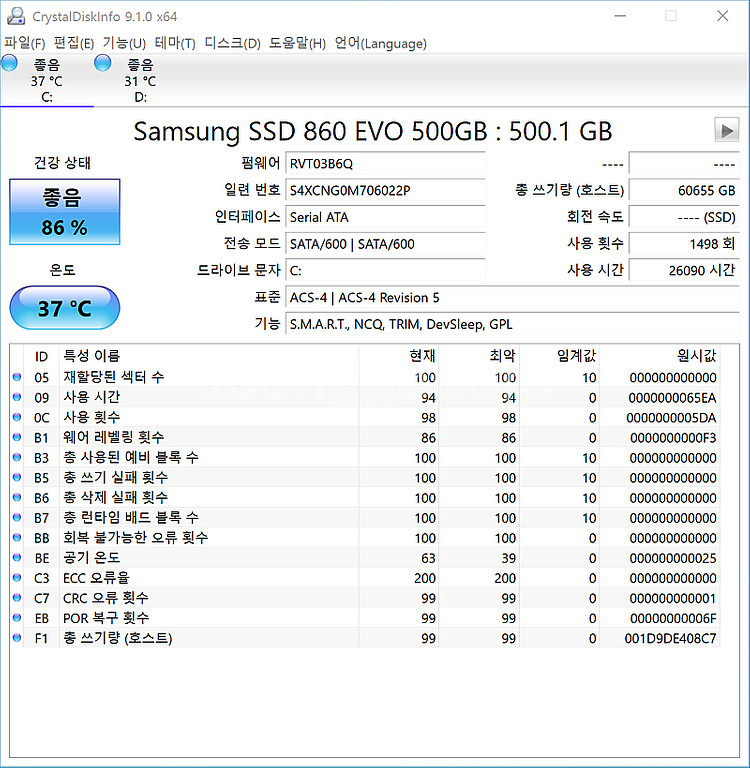Select the 재할당된 섹터 수 attribute row
The image size is (750, 768).
pyautogui.click(x=364, y=377)
